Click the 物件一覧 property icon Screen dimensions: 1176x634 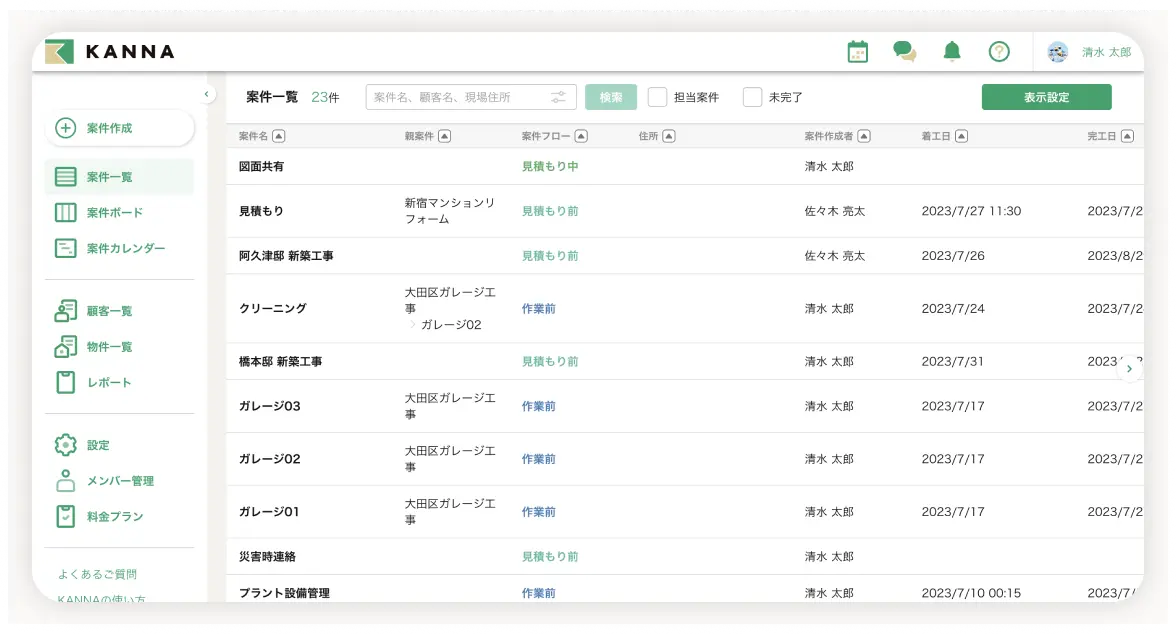[65, 347]
